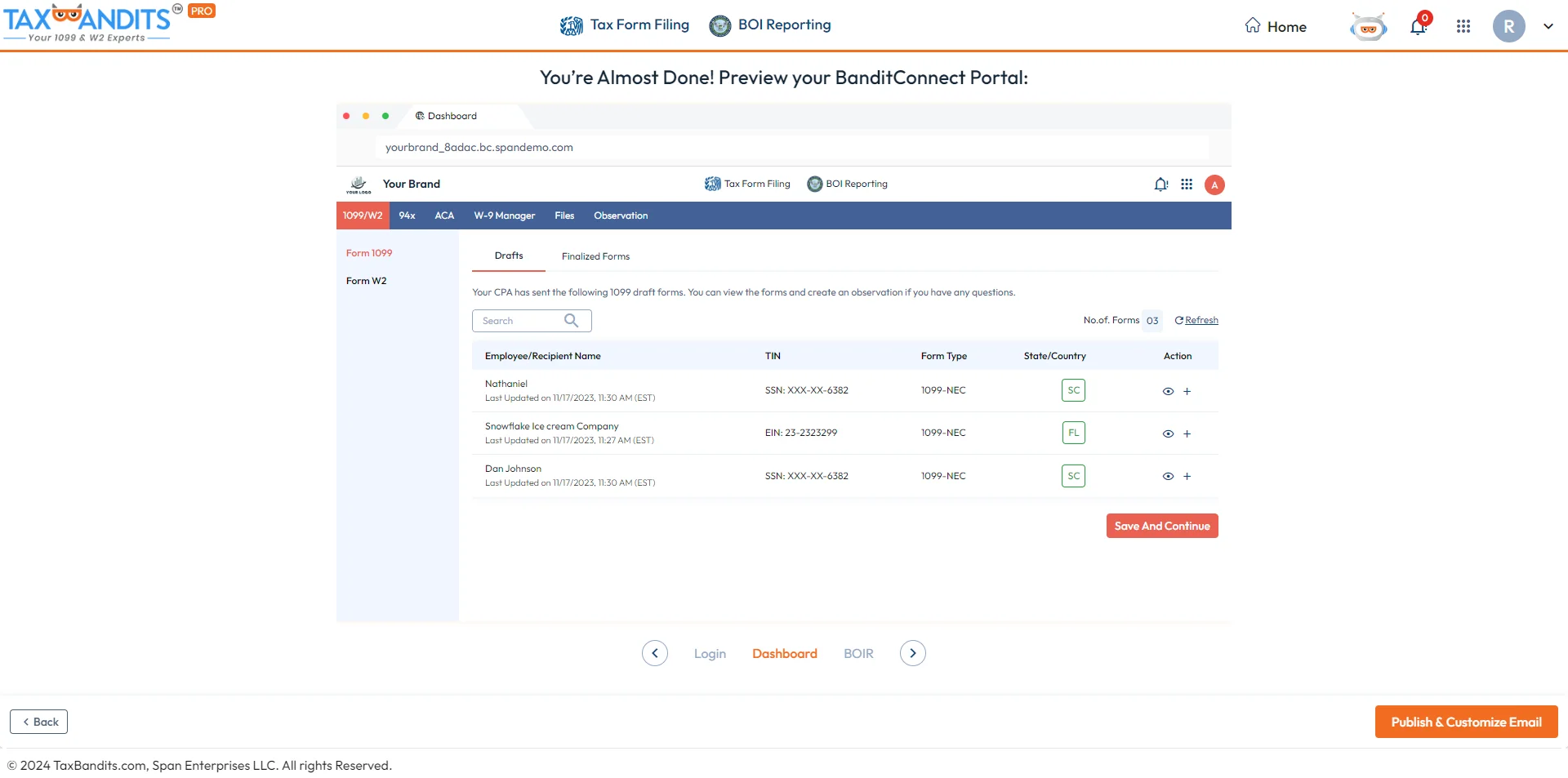Image resolution: width=1568 pixels, height=778 pixels.
Task: Select the Files tab
Action: tap(564, 216)
